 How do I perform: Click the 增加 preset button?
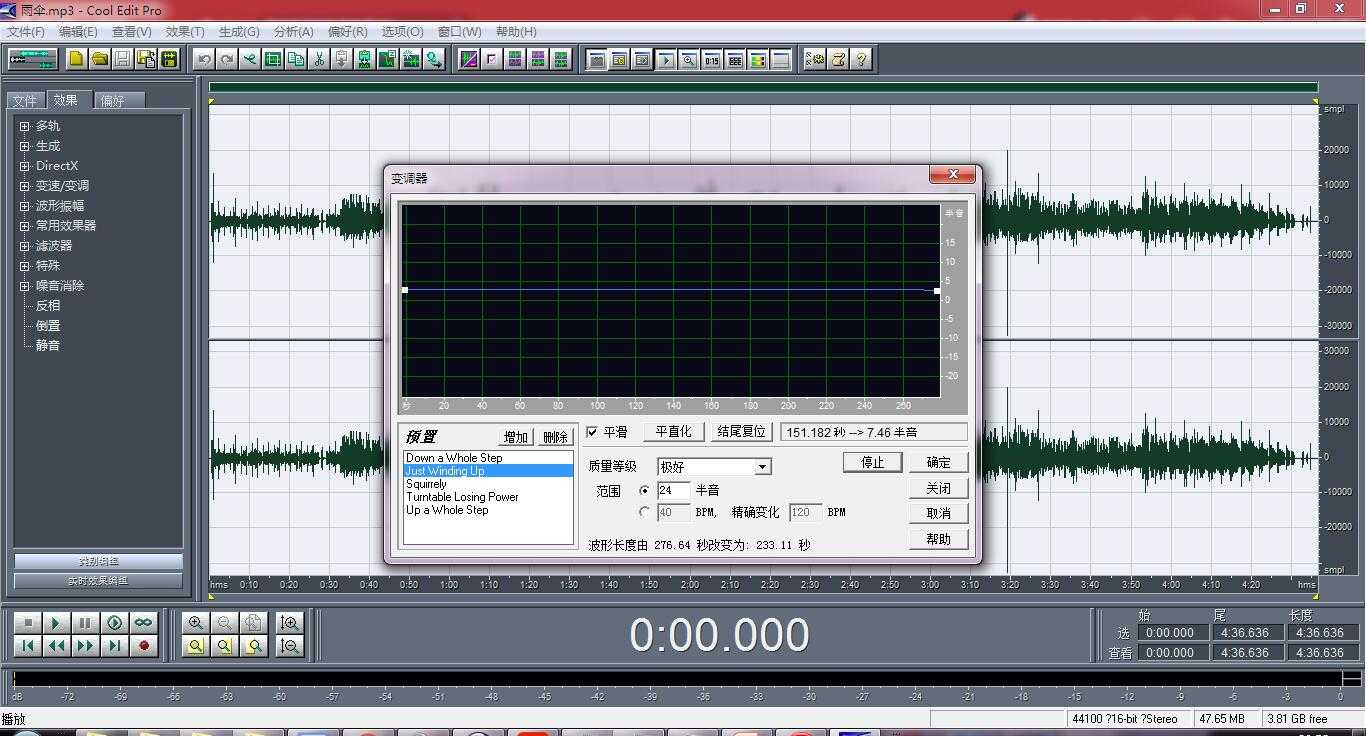(516, 437)
